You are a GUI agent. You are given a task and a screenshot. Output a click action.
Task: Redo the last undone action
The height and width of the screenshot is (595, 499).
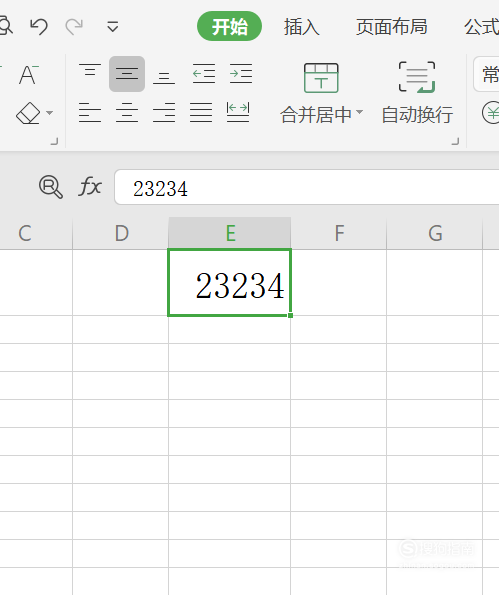coord(74,27)
